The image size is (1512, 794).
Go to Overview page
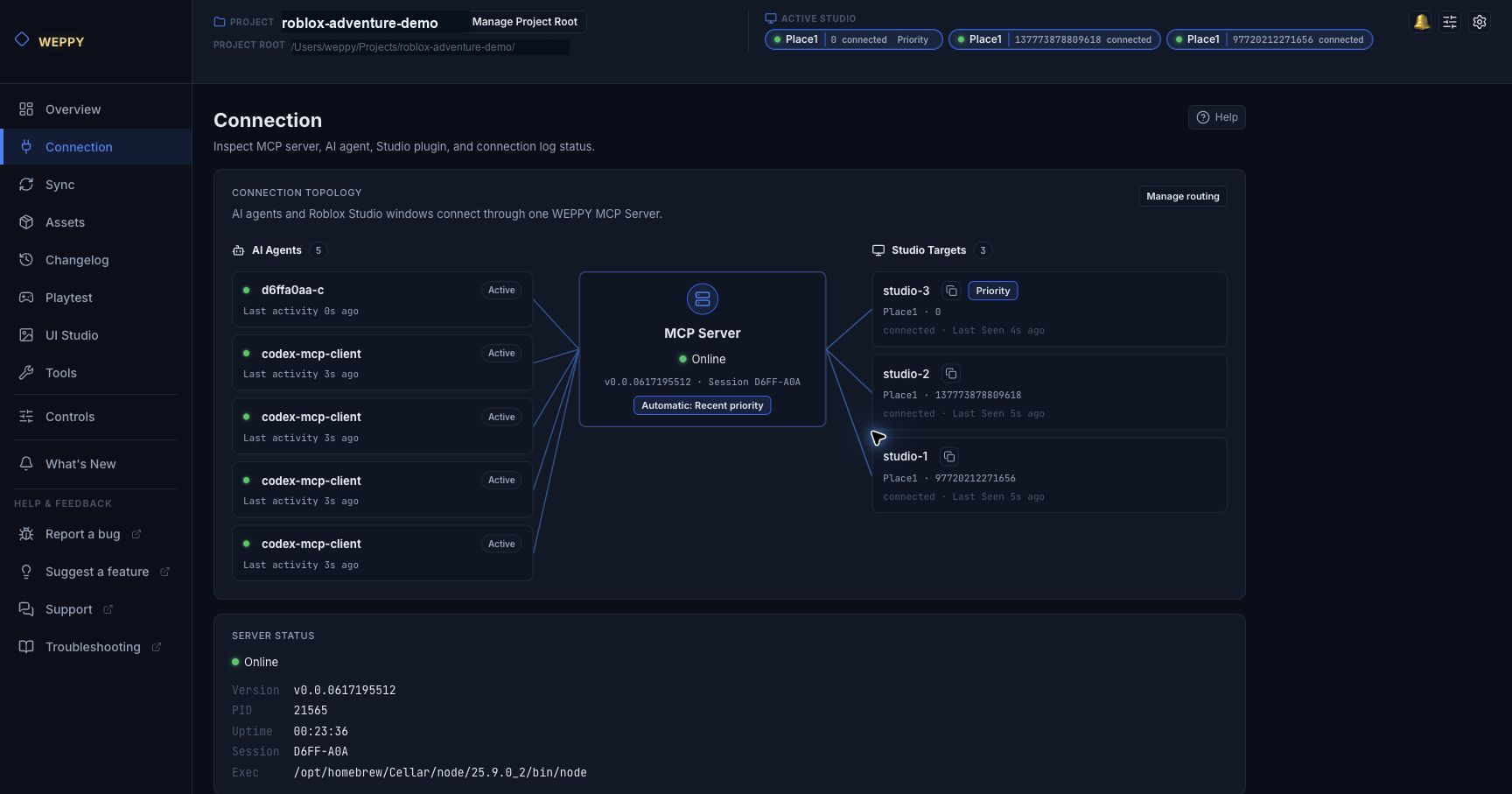[x=96, y=109]
